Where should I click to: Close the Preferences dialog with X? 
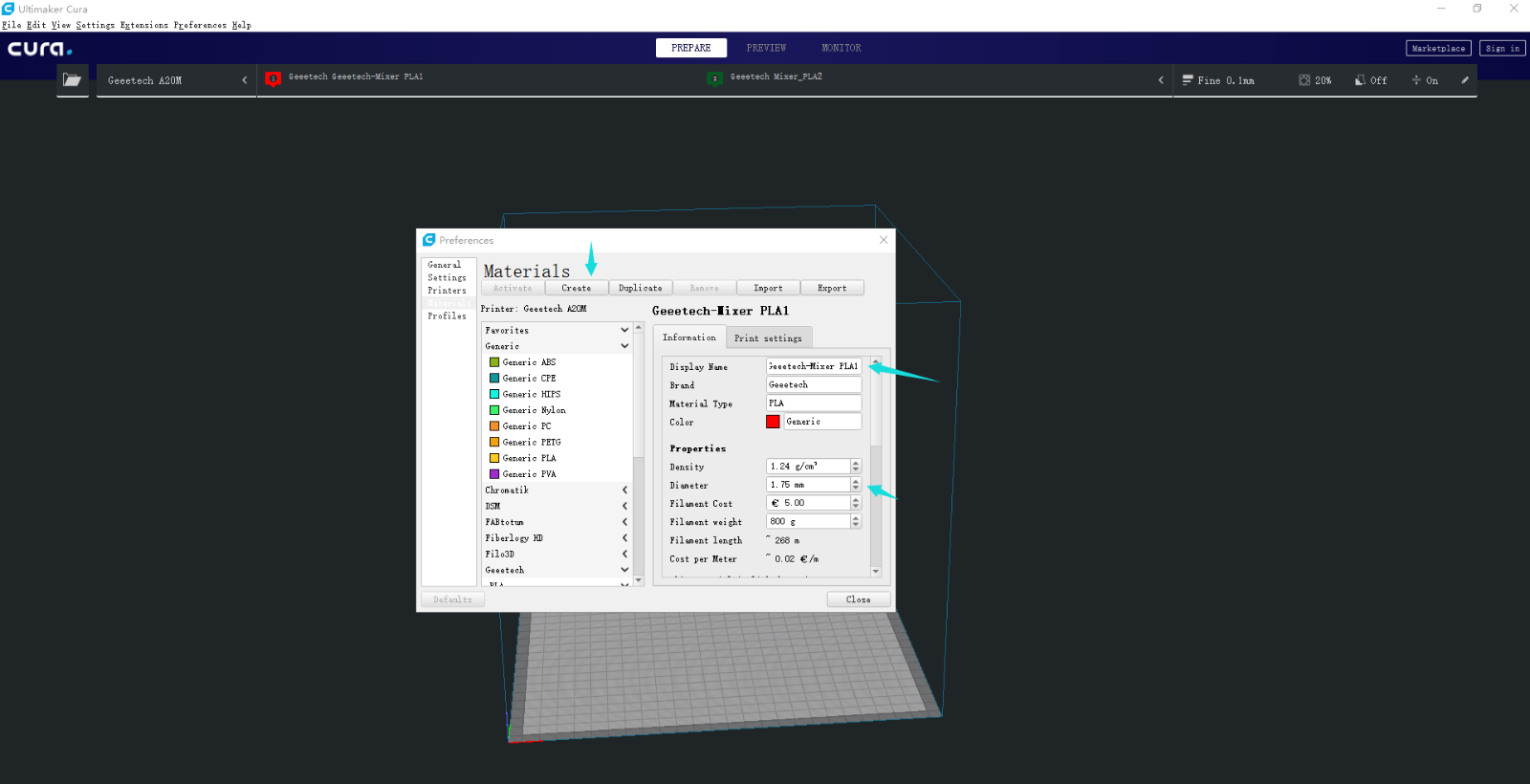884,240
